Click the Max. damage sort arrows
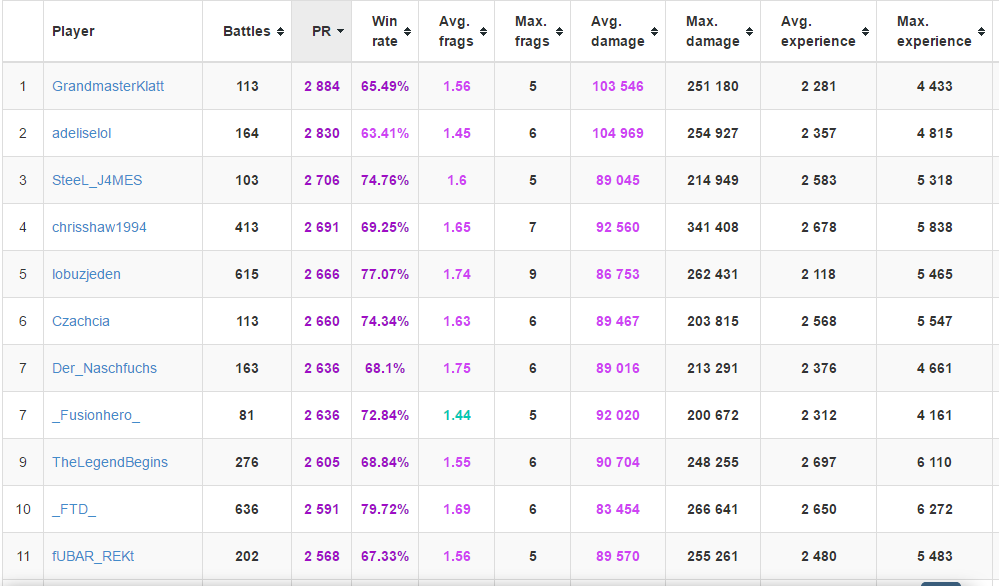 [749, 41]
